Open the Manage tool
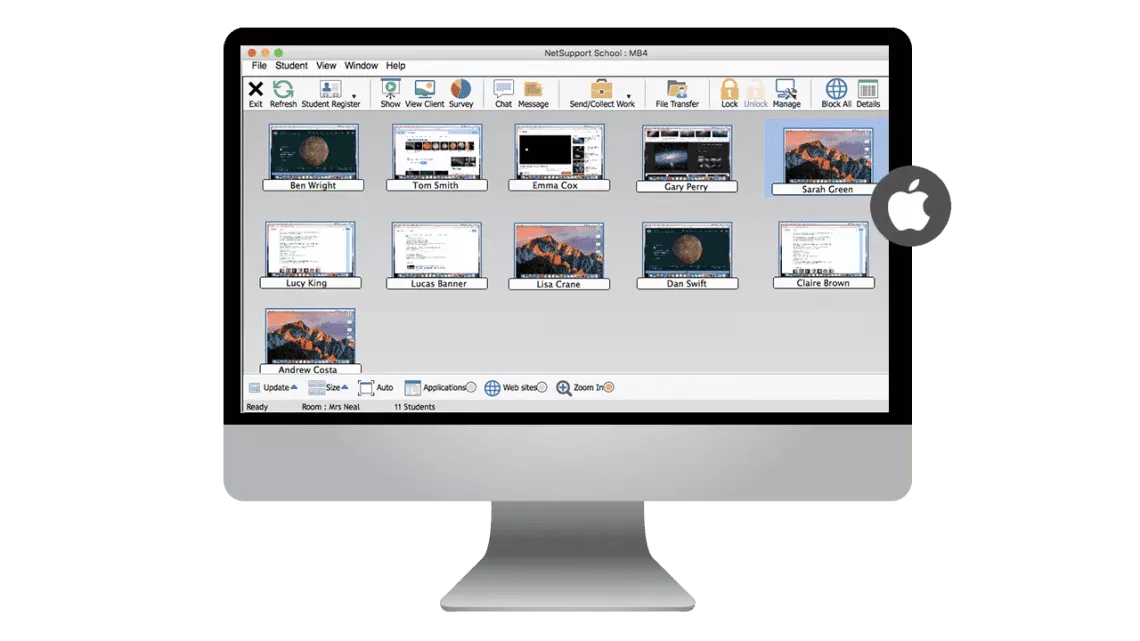Screen dimensions: 1140x641 [x=786, y=90]
